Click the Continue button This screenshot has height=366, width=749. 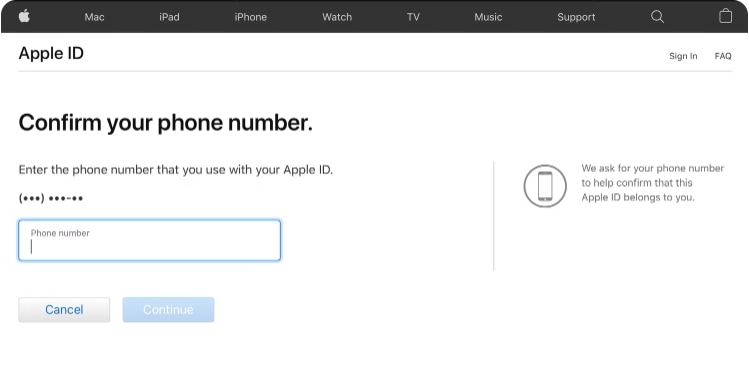click(168, 310)
